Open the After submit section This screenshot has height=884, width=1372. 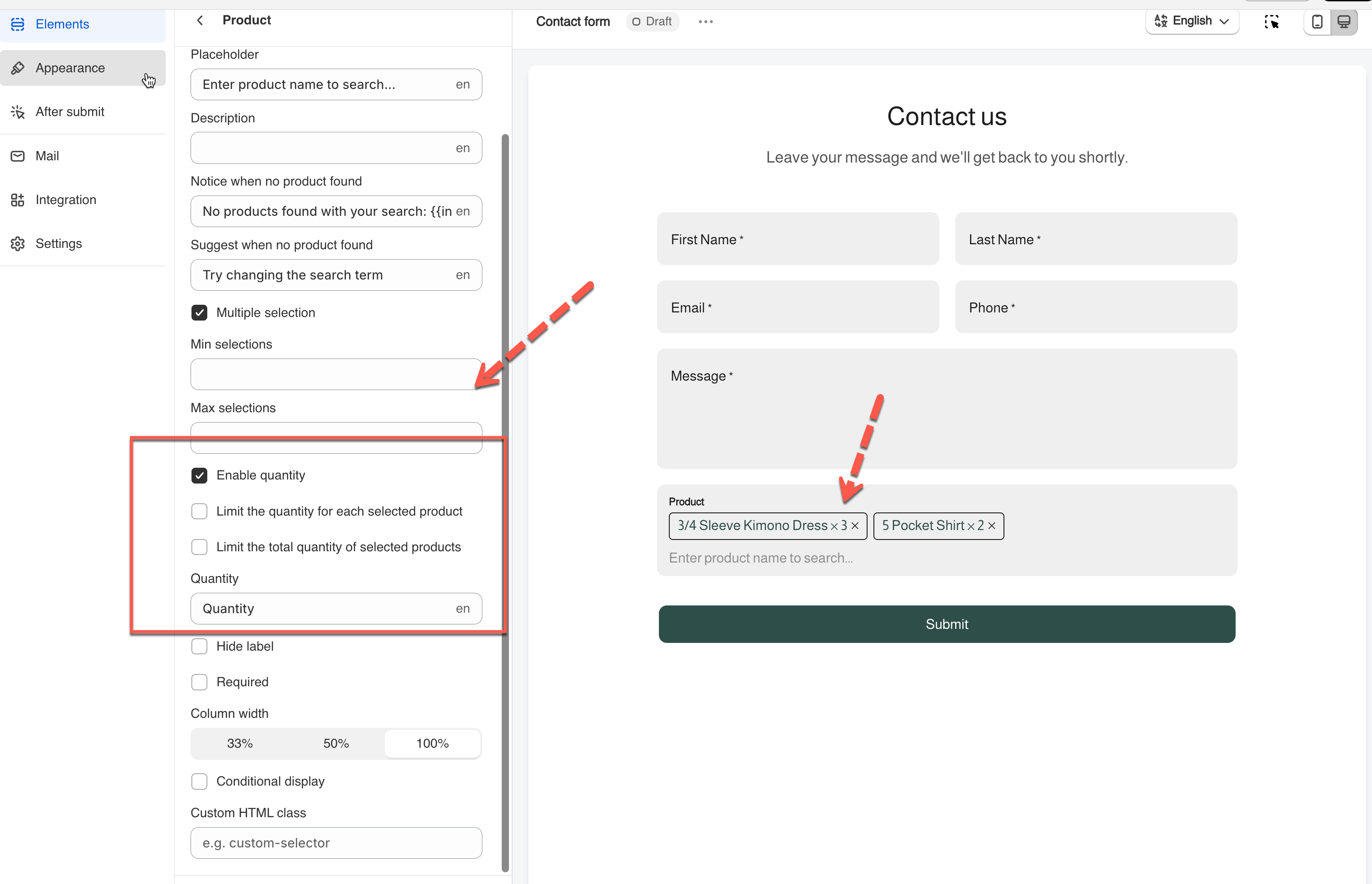[x=70, y=112]
